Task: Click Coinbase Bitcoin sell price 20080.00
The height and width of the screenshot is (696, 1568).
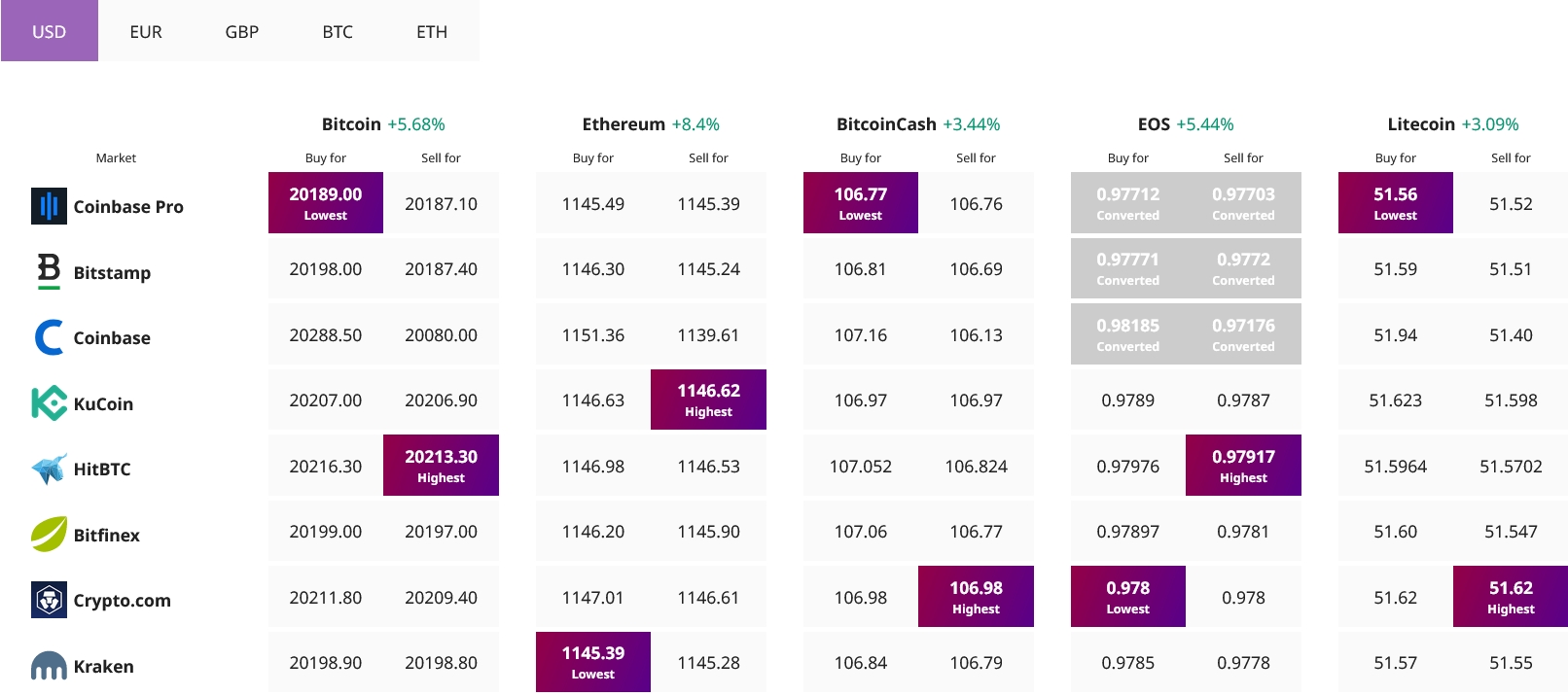Action: coord(441,335)
